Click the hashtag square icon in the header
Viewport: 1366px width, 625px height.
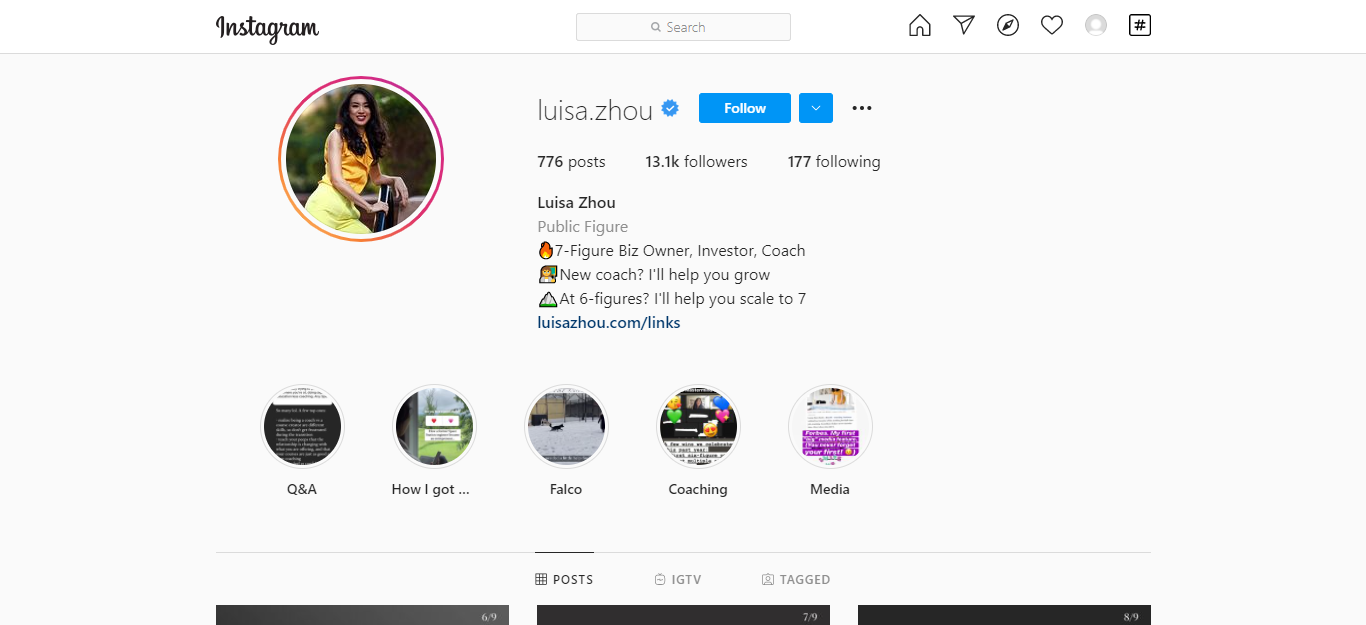1140,25
